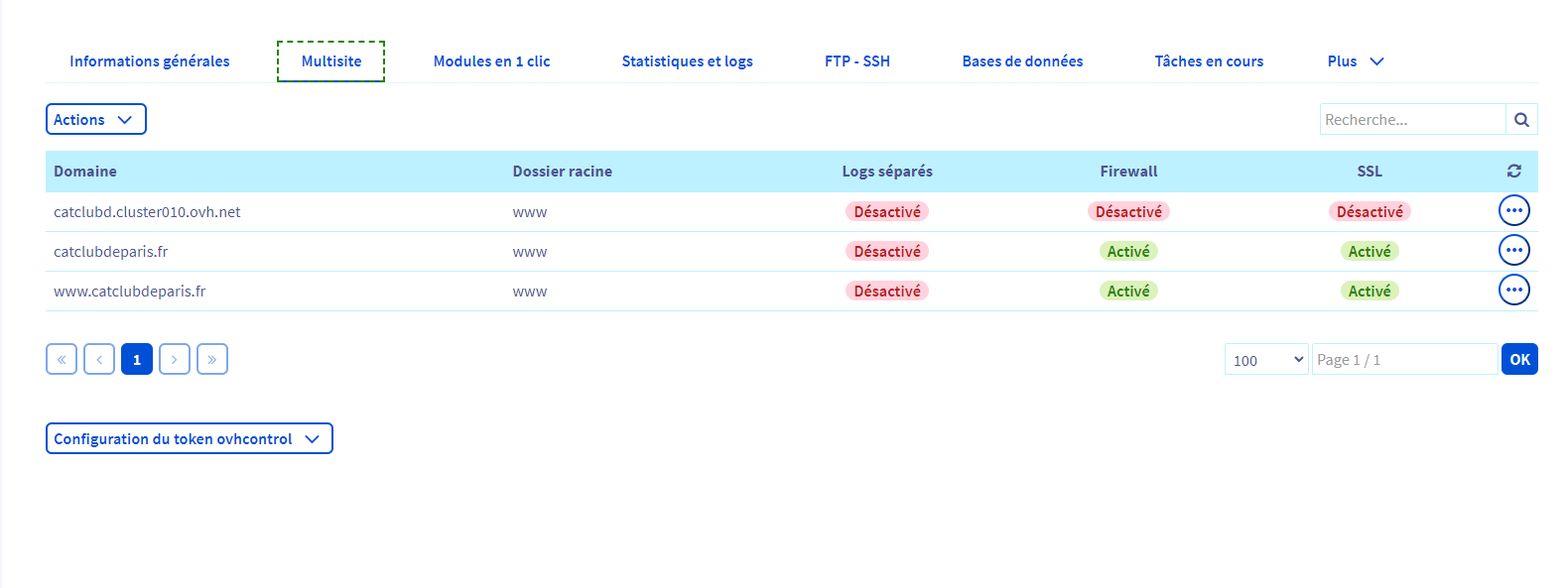Image resolution: width=1568 pixels, height=588 pixels.
Task: Change rows per page from 100
Action: point(1266,360)
